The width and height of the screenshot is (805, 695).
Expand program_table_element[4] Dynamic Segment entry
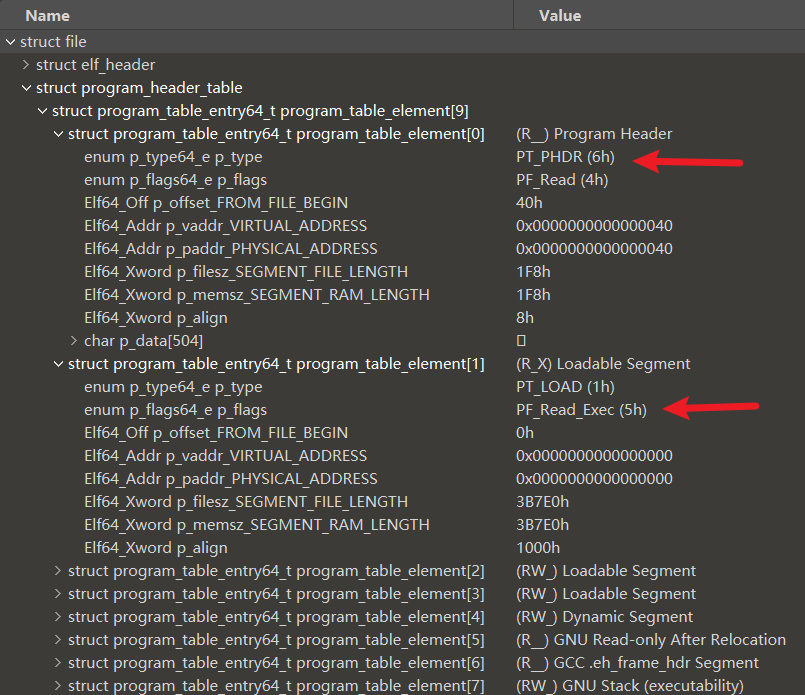(x=58, y=617)
